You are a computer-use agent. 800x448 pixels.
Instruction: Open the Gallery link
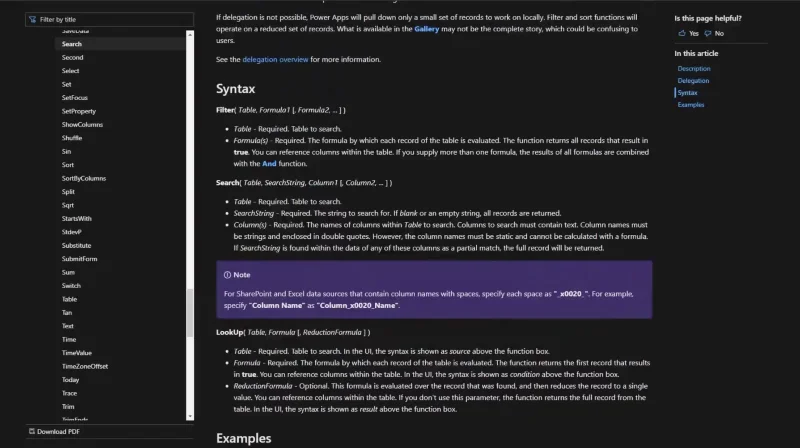427,29
